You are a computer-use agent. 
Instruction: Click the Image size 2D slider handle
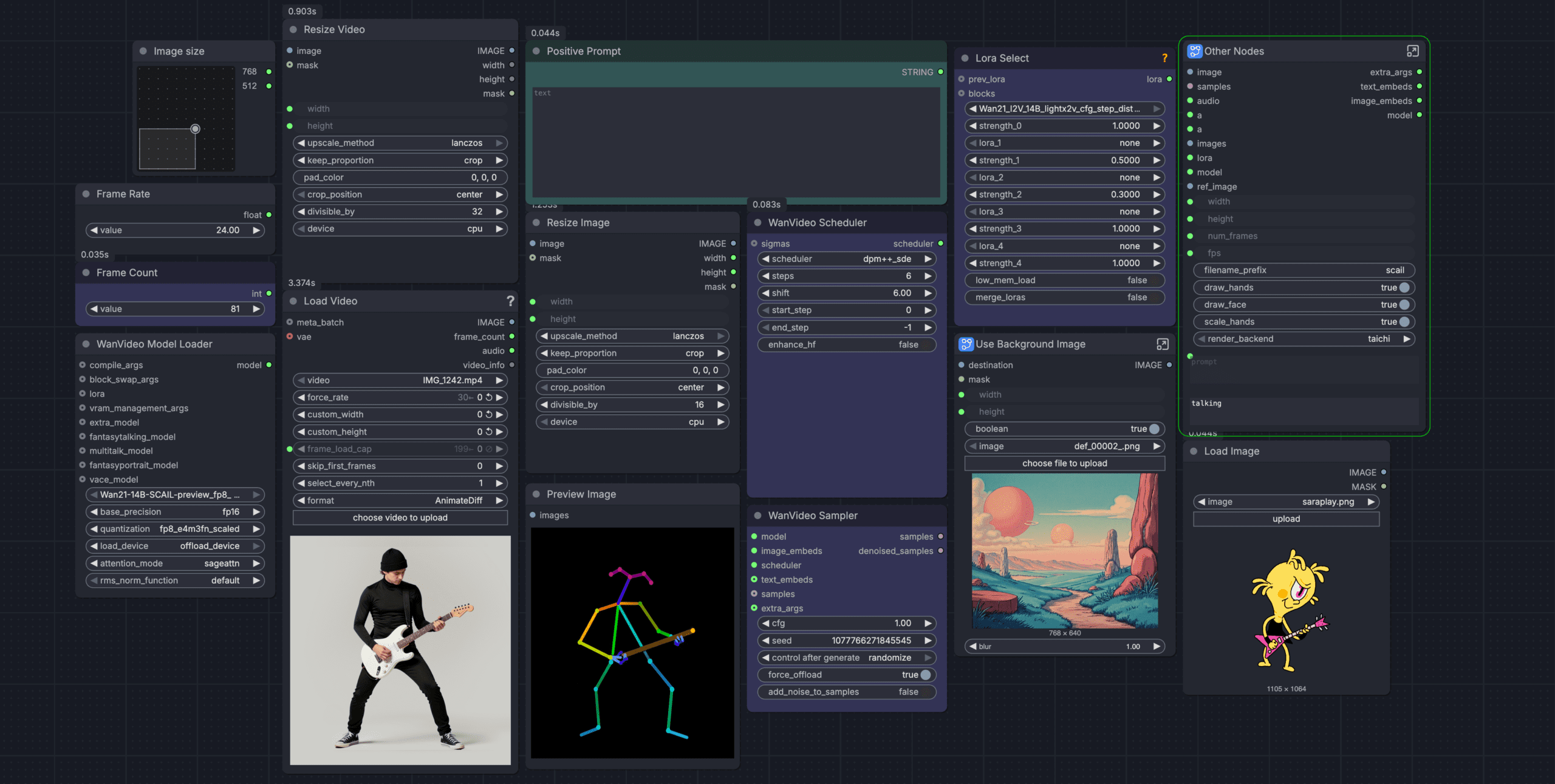coord(195,129)
